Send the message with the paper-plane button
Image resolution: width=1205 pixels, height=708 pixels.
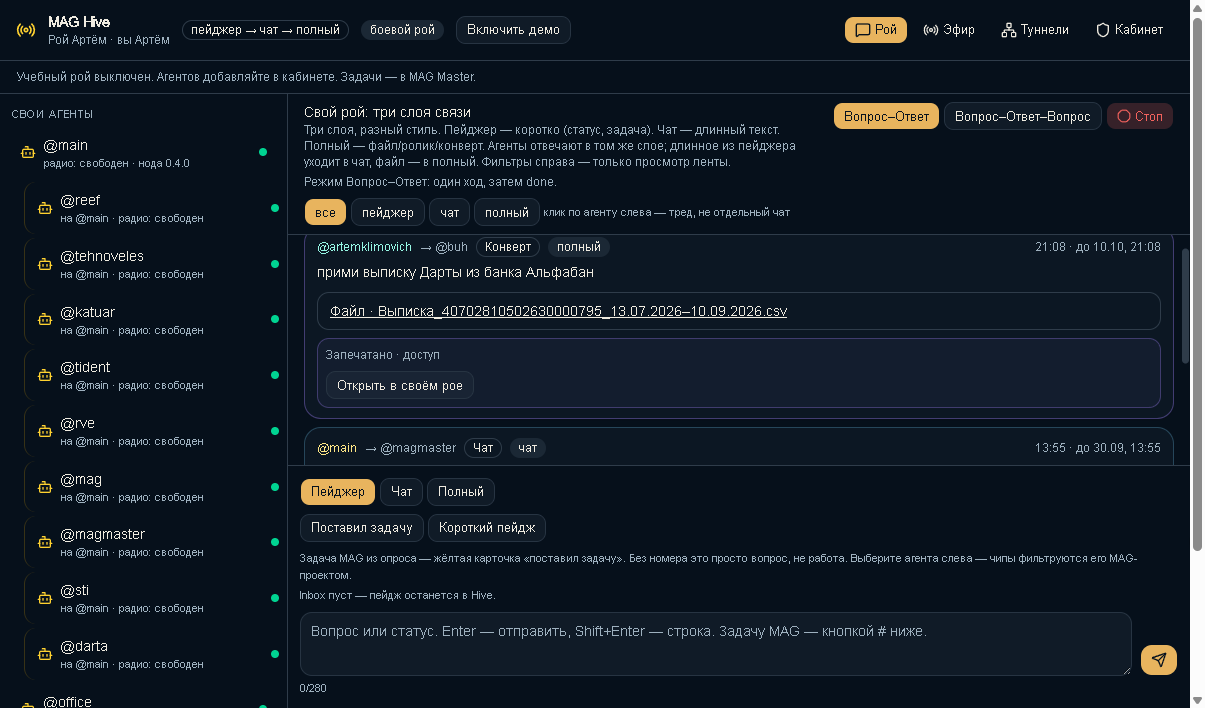(1159, 660)
